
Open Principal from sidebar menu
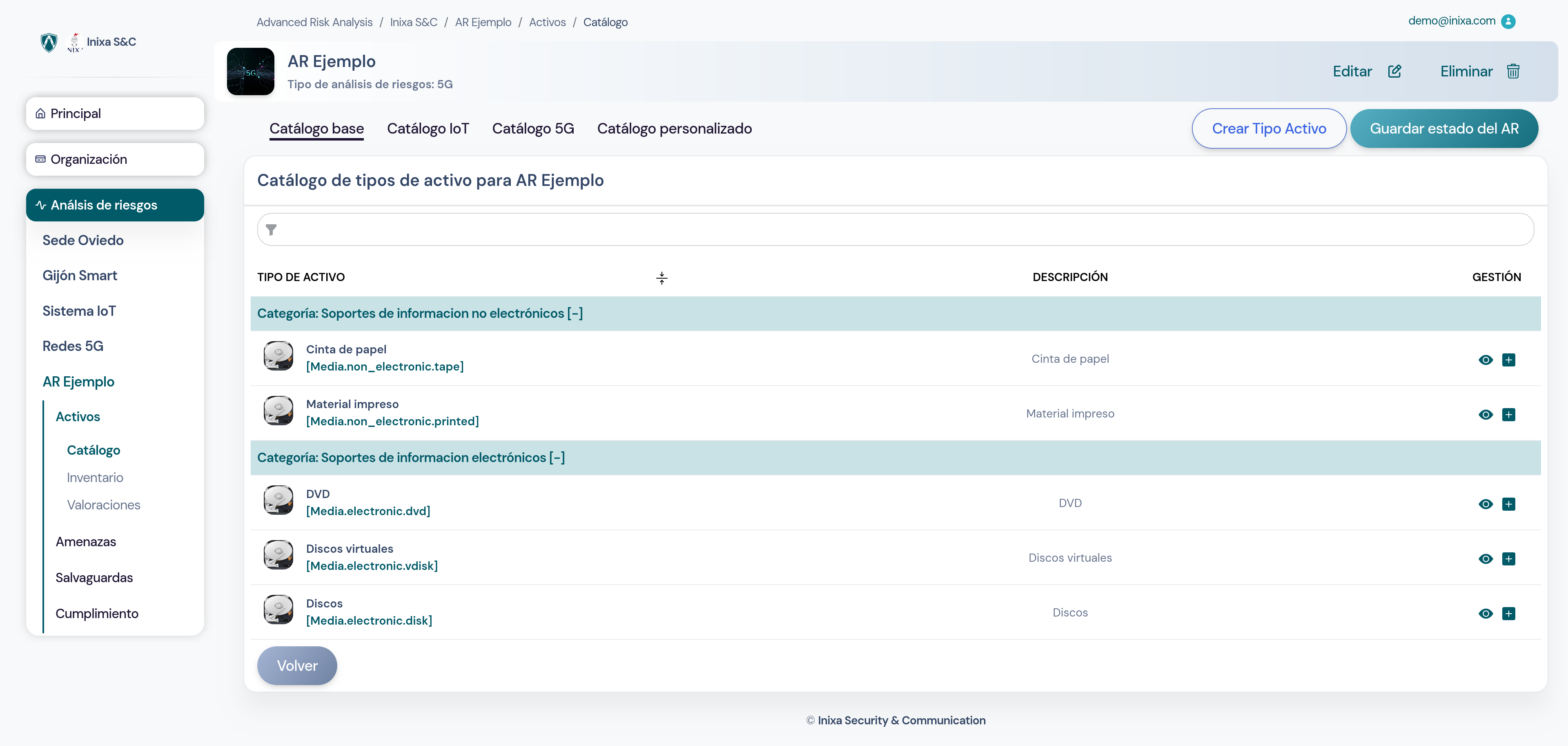(115, 113)
